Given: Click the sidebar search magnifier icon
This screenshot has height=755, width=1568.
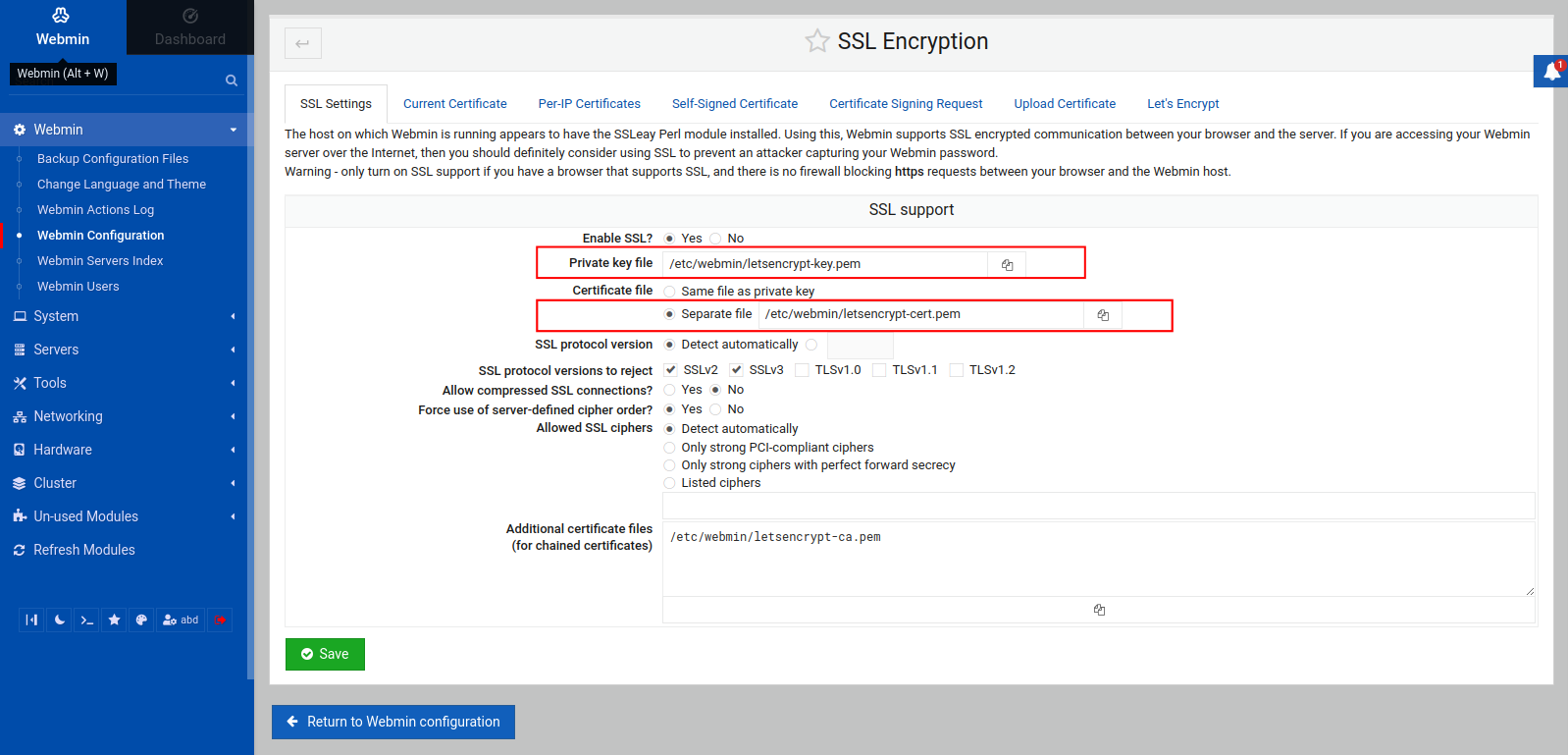Looking at the screenshot, I should [x=232, y=81].
